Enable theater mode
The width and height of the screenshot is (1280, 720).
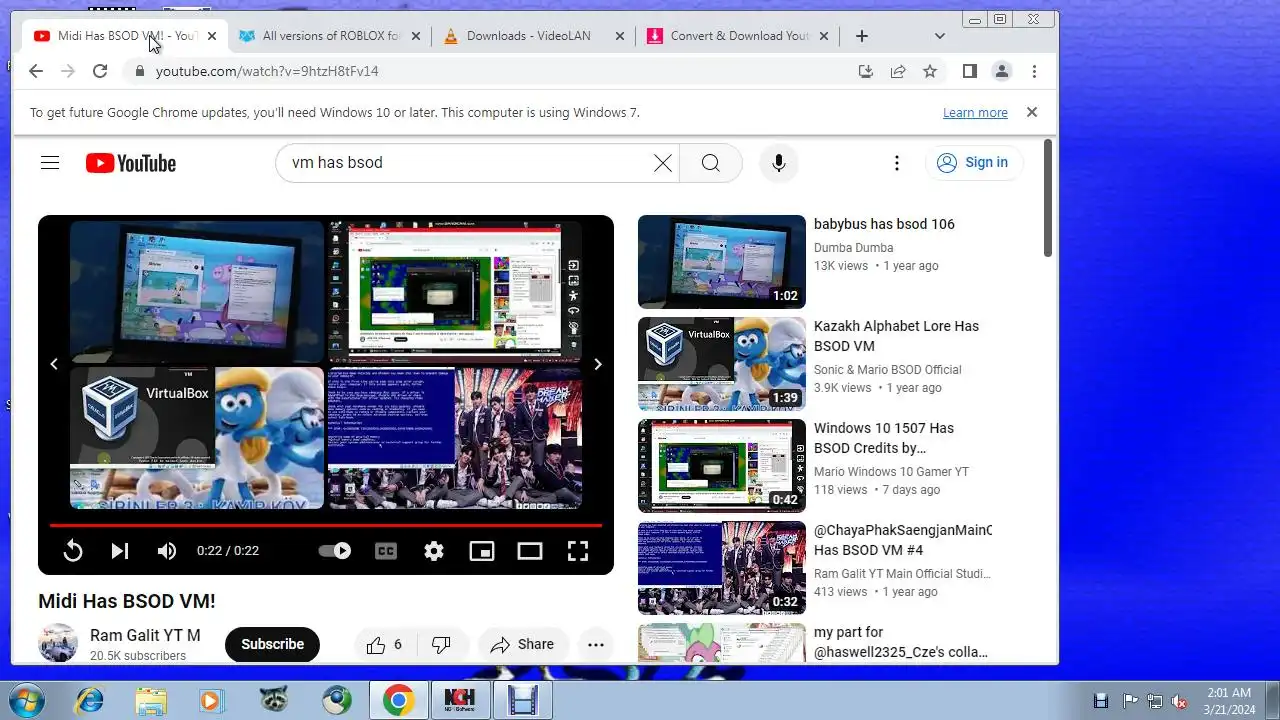(530, 551)
